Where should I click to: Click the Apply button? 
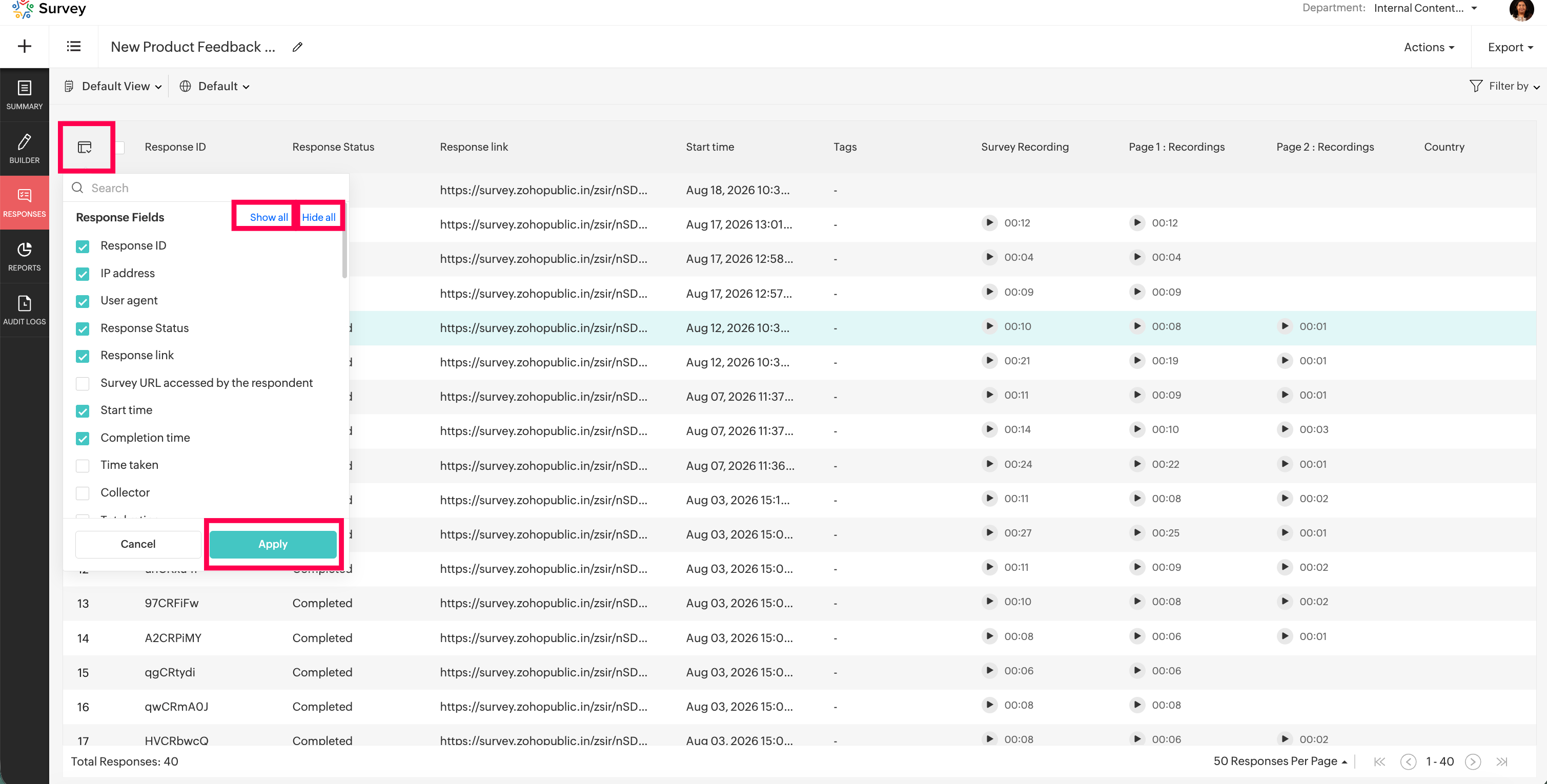[x=273, y=544]
